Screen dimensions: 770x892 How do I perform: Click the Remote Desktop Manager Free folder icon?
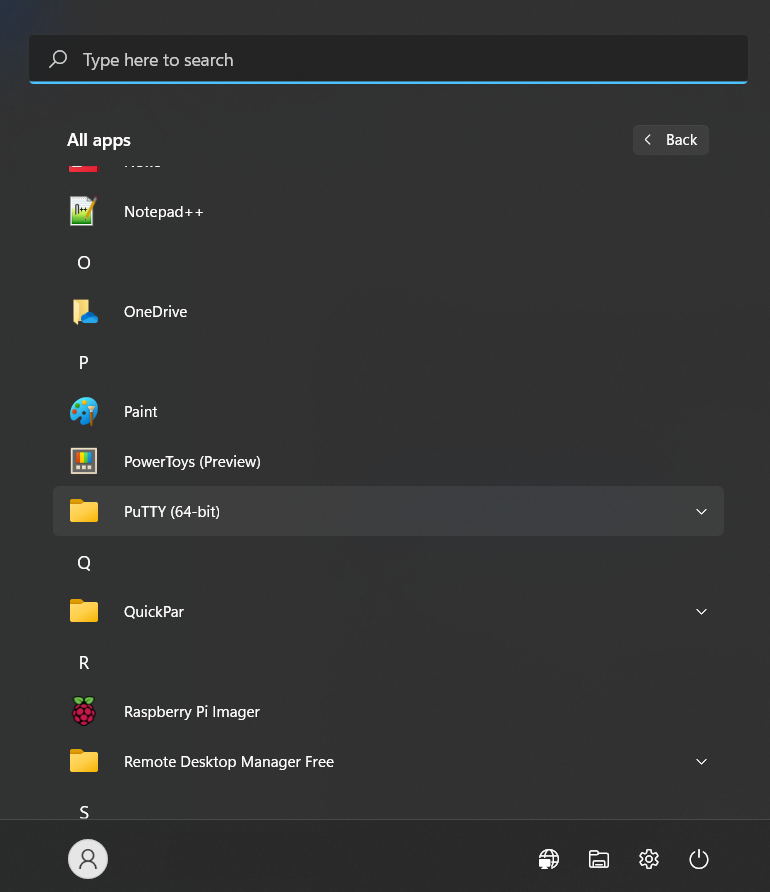click(84, 761)
